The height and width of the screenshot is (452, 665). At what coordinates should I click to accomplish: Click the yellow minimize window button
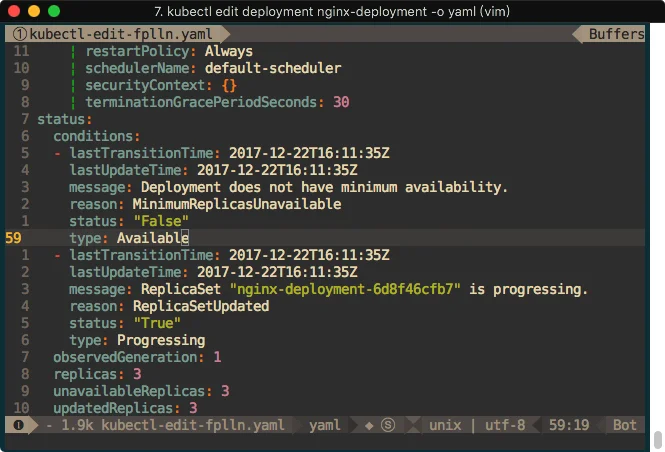click(x=34, y=11)
